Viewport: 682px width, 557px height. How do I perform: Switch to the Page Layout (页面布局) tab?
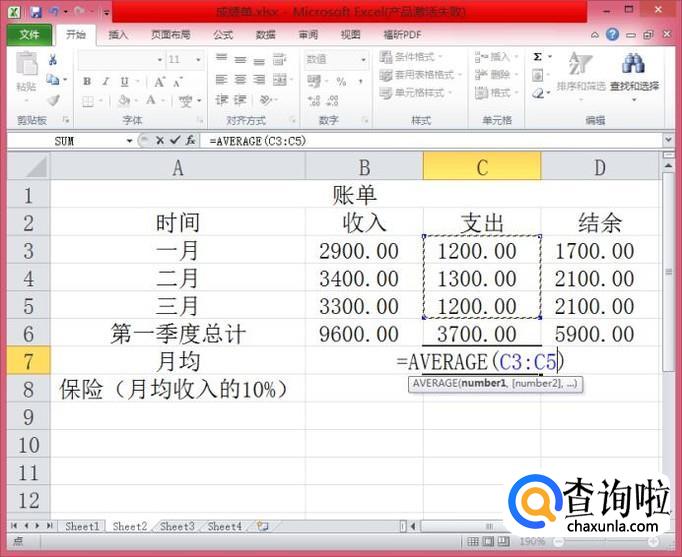coord(170,35)
